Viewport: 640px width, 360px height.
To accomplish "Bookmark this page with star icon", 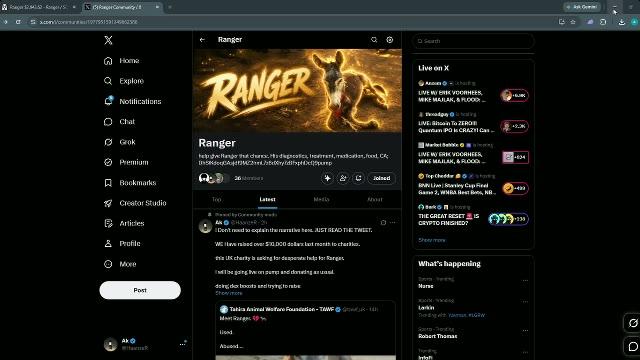I will (573, 22).
